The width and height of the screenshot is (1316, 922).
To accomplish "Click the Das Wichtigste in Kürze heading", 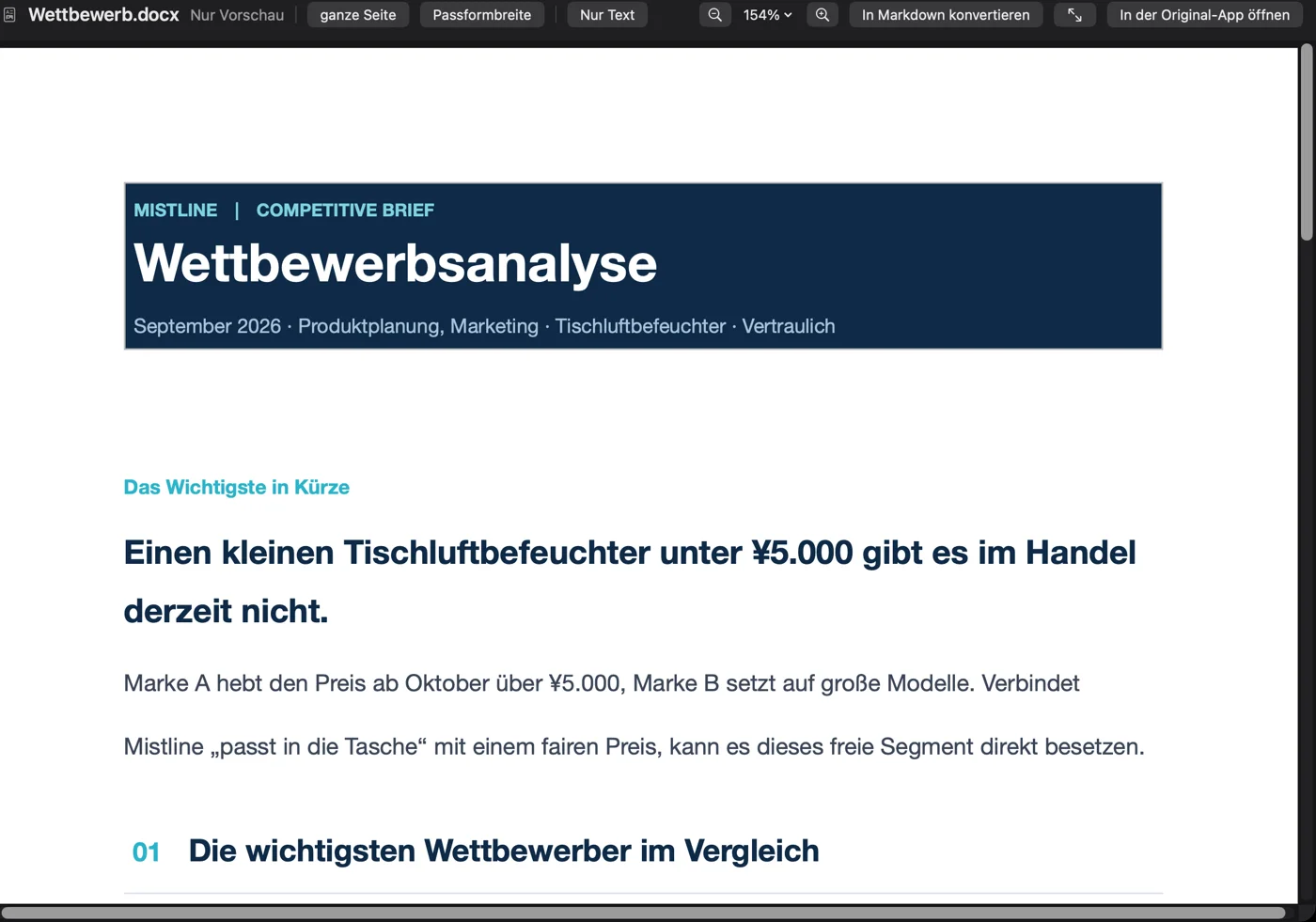I will 237,487.
